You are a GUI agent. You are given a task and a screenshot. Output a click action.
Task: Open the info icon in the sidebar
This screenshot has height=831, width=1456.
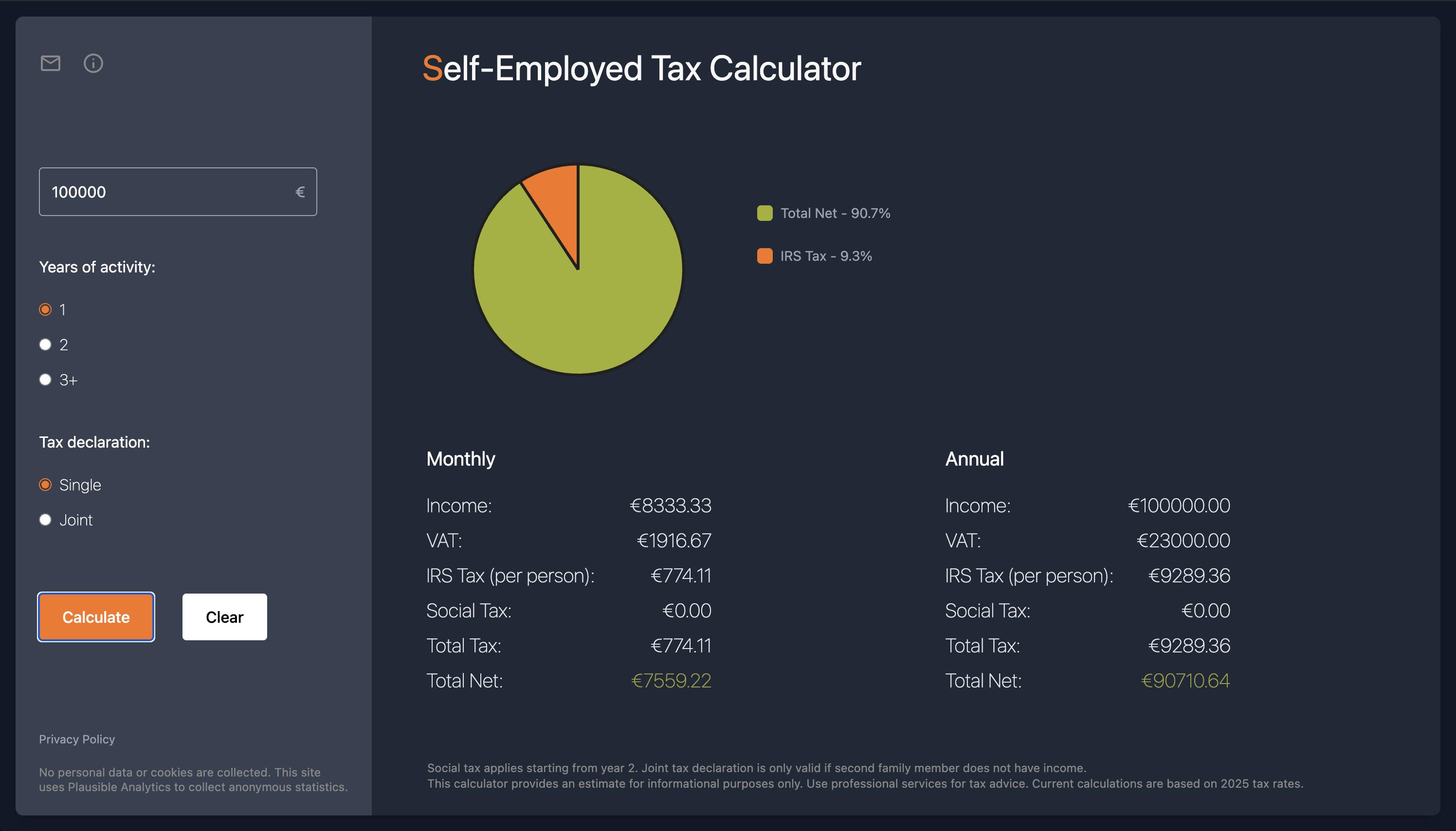[x=93, y=63]
